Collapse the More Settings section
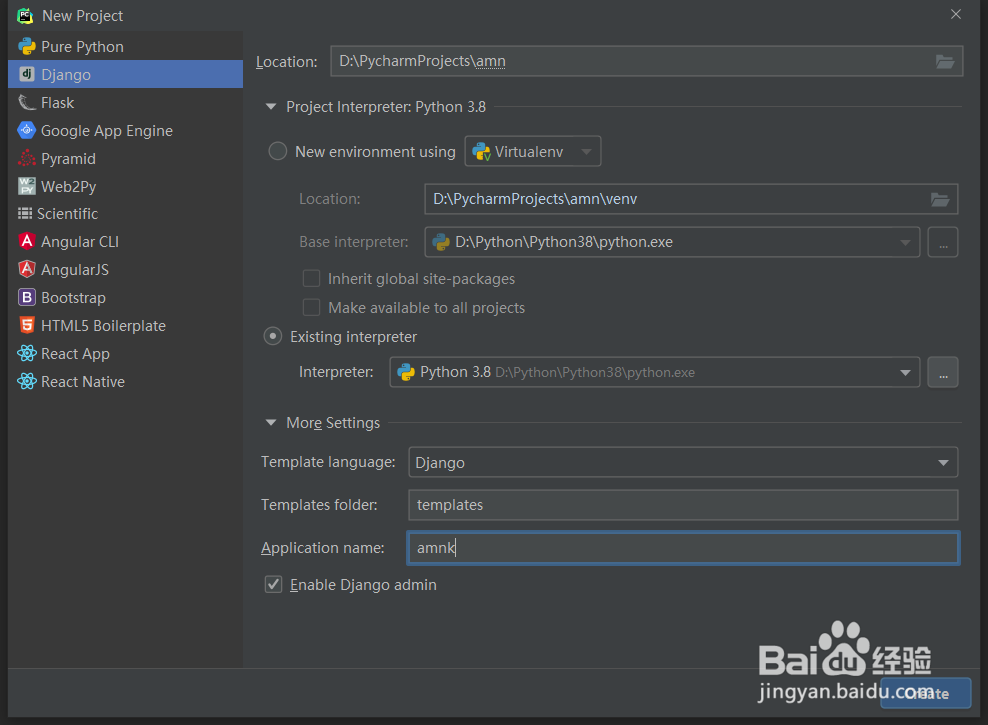The image size is (988, 725). click(271, 423)
